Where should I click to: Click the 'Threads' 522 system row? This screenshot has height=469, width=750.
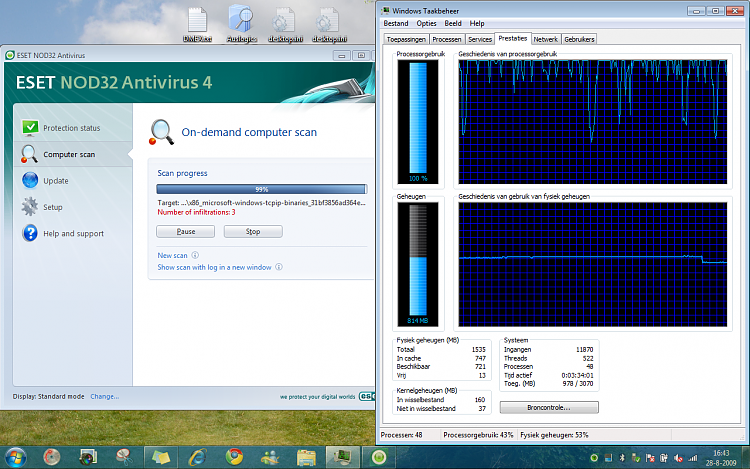(549, 358)
